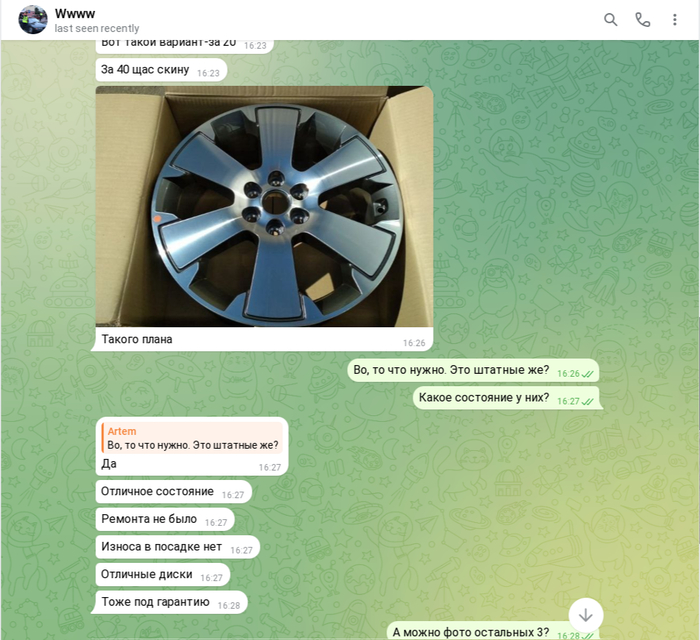The height and width of the screenshot is (640, 700).
Task: Click the 'Ремонта не было' message bubble
Action: pos(149,519)
